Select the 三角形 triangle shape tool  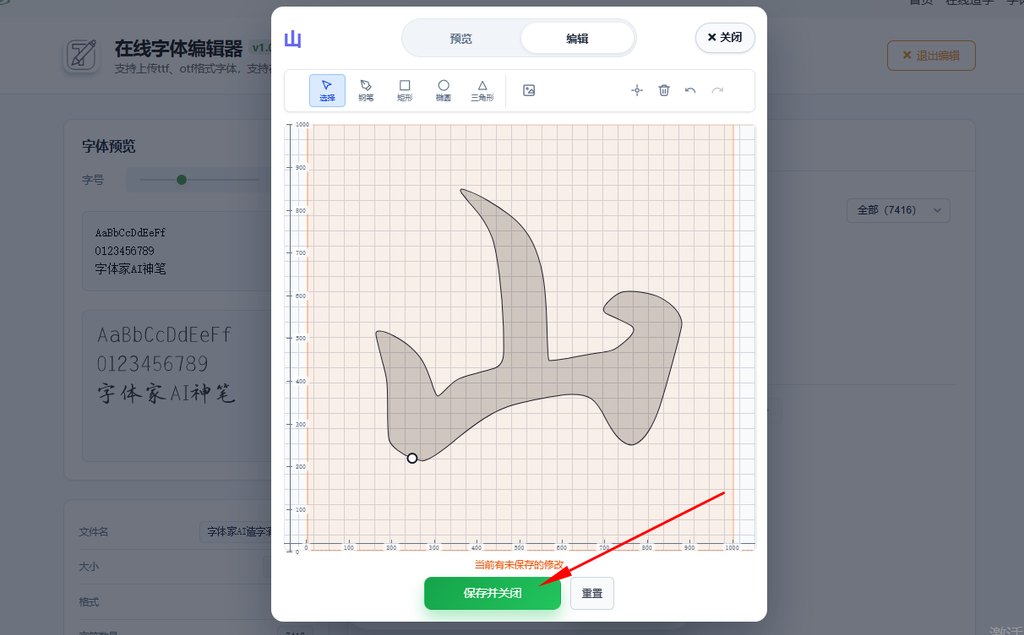point(482,91)
